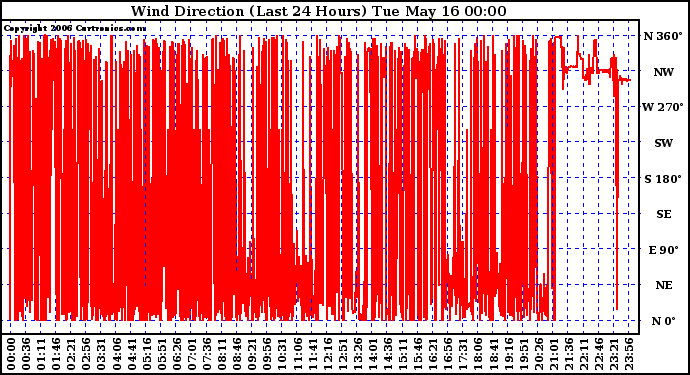Click the 12:16 time label
The image size is (690, 375).
pyautogui.click(x=327, y=354)
